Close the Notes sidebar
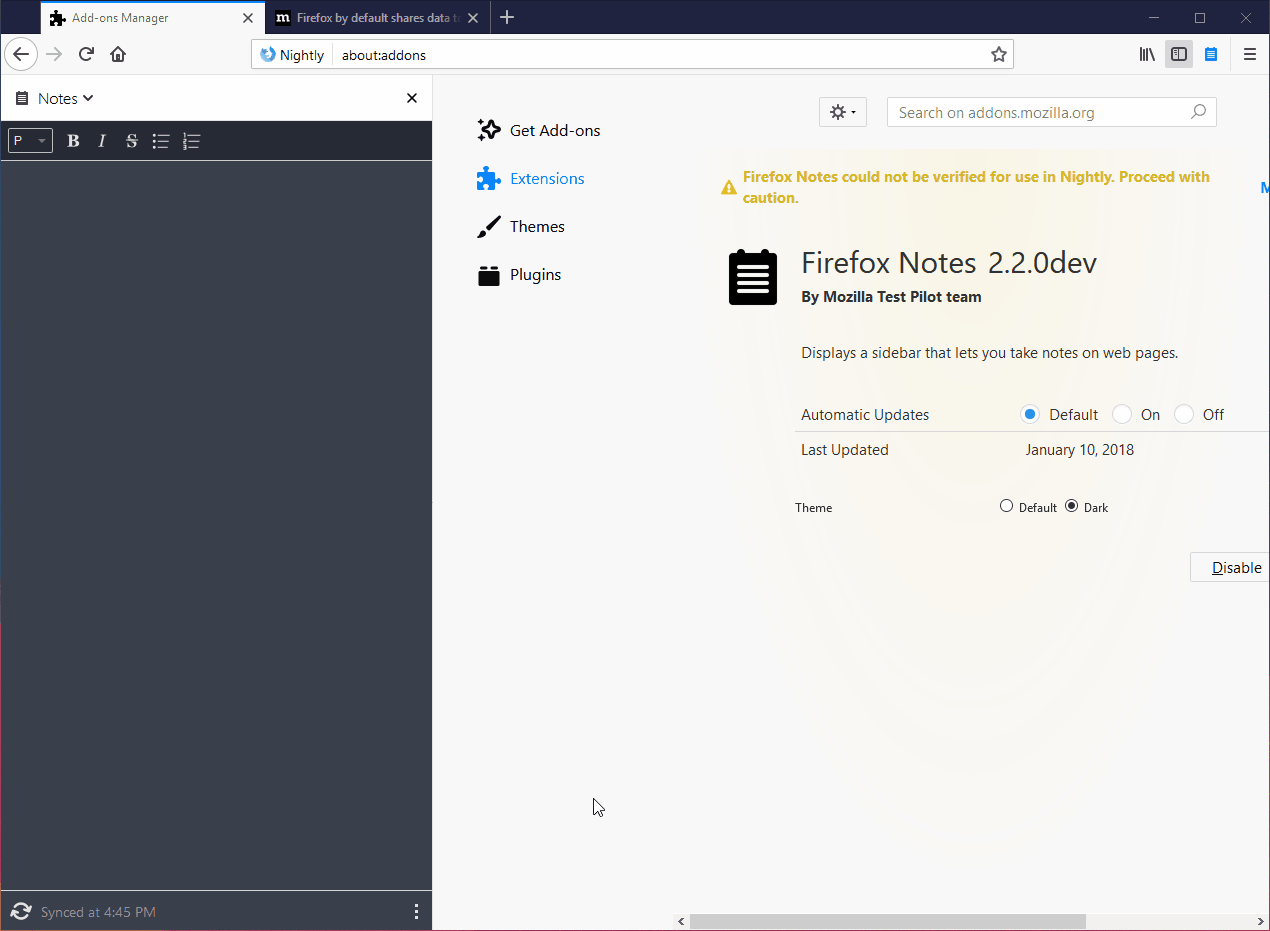Screen dimensions: 1270x931 pyautogui.click(x=412, y=98)
